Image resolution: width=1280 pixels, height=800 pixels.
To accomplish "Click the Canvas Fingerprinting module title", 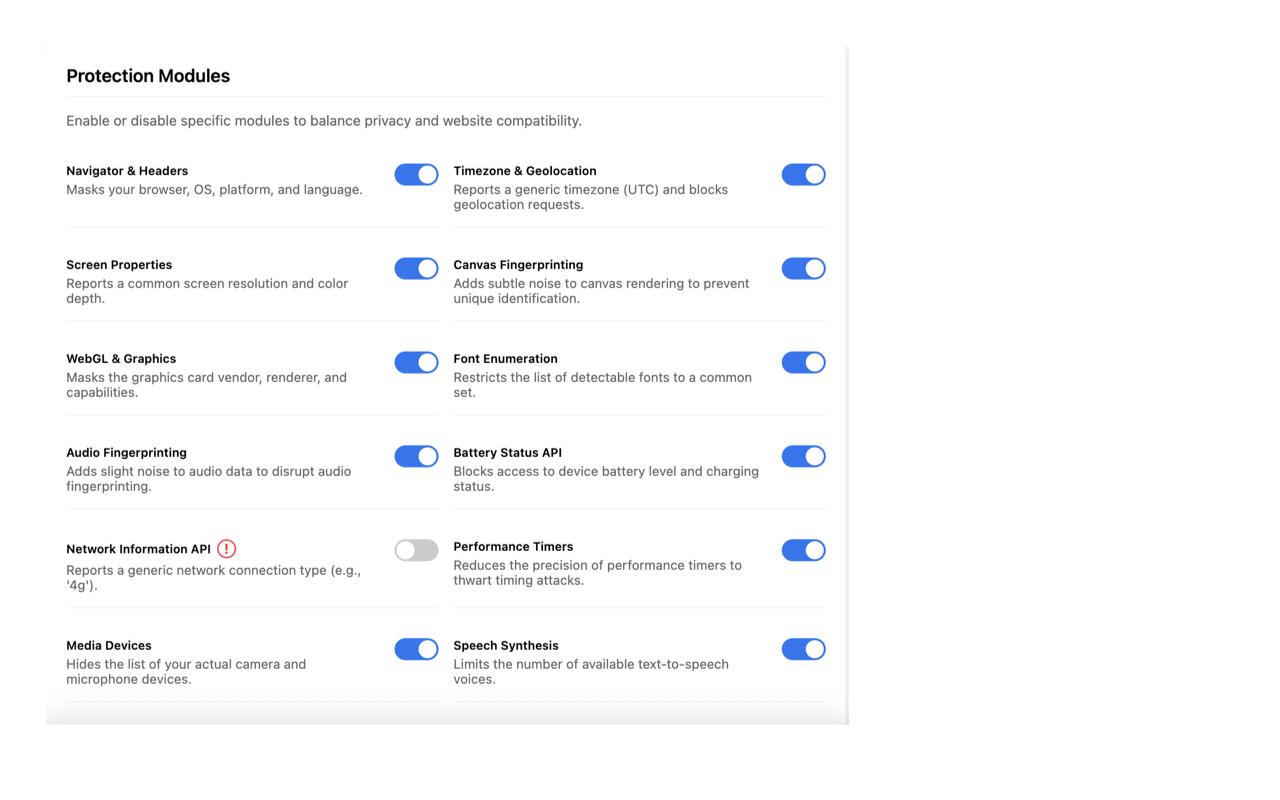I will (x=518, y=264).
